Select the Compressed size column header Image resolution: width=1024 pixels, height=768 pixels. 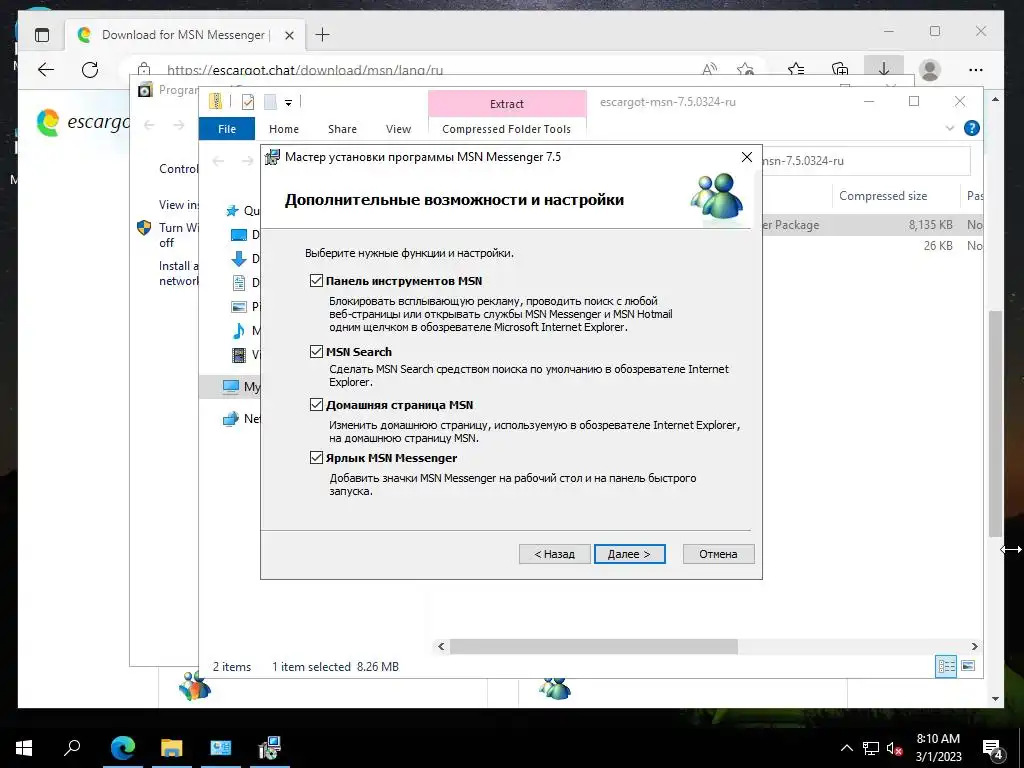pyautogui.click(x=882, y=196)
